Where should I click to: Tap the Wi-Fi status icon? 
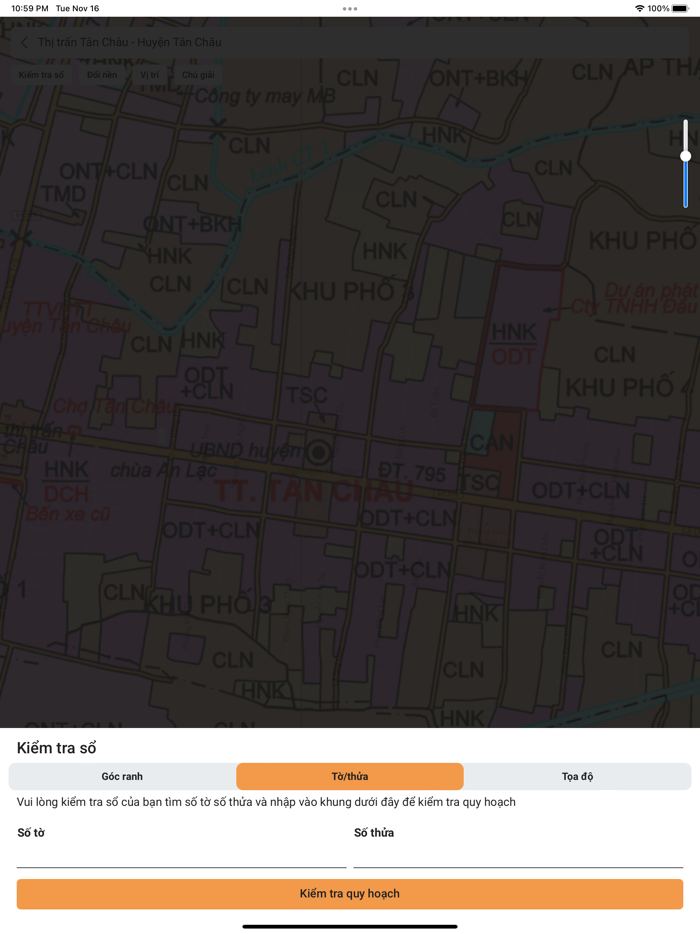tap(639, 8)
